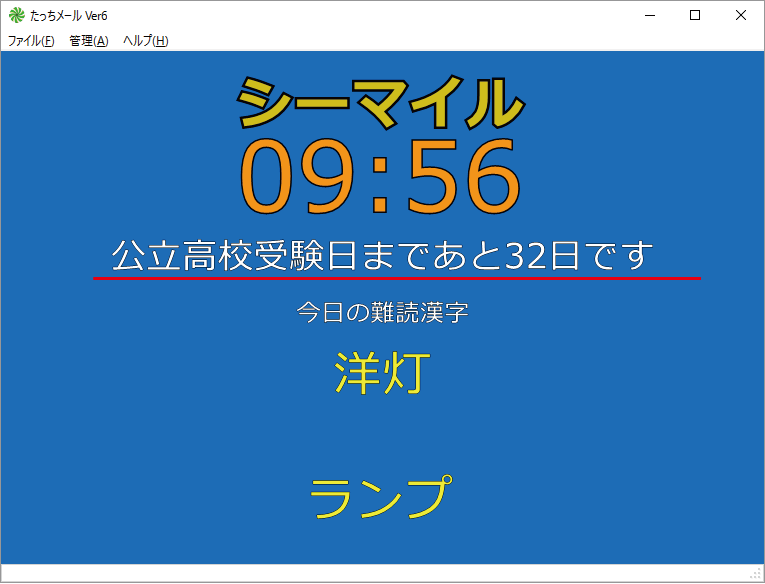Click the red line under the countdown
The width and height of the screenshot is (765, 584).
(x=397, y=278)
